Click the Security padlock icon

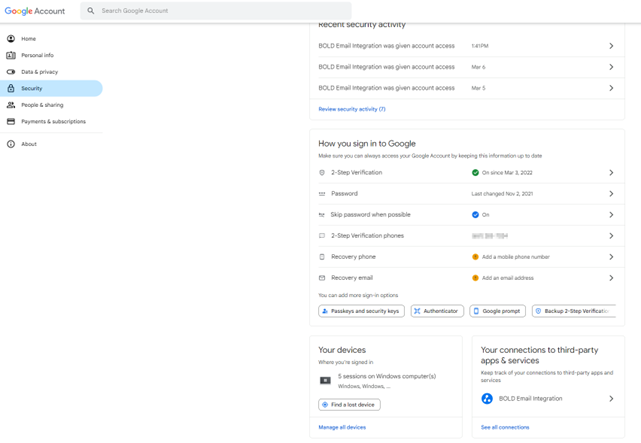pyautogui.click(x=11, y=88)
